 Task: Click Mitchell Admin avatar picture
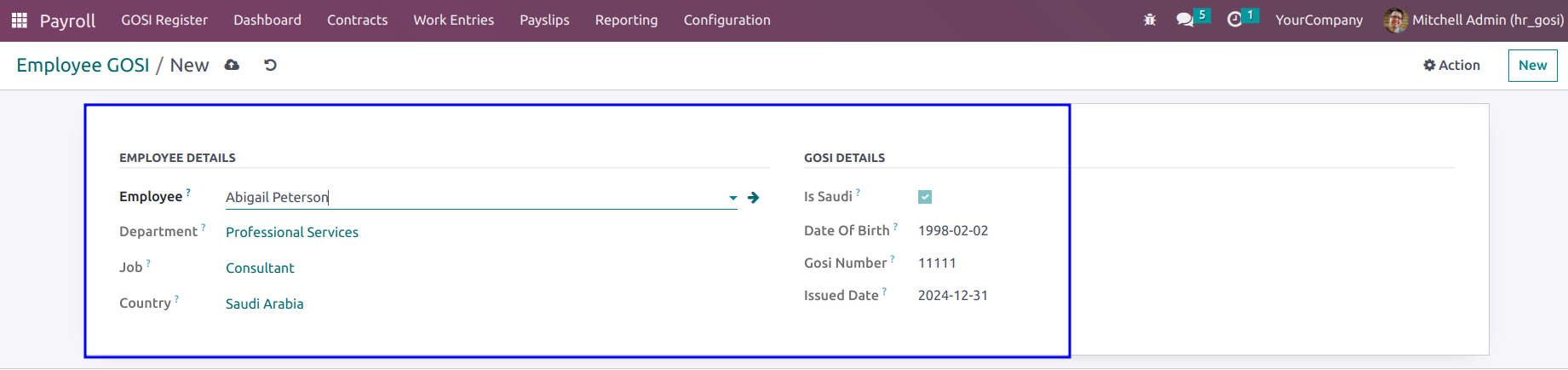coord(1395,20)
